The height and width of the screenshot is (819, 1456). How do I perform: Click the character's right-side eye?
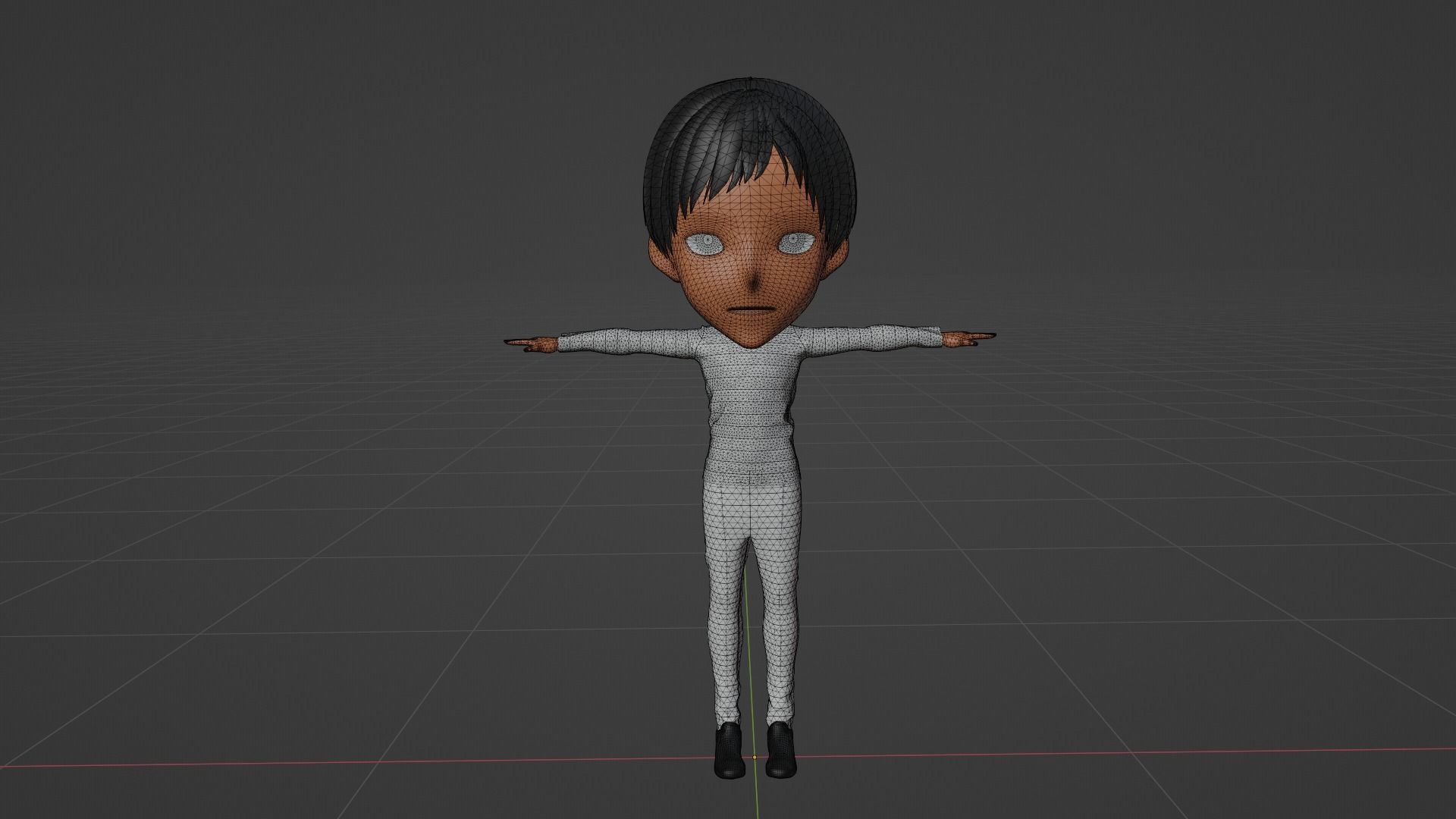click(x=797, y=243)
